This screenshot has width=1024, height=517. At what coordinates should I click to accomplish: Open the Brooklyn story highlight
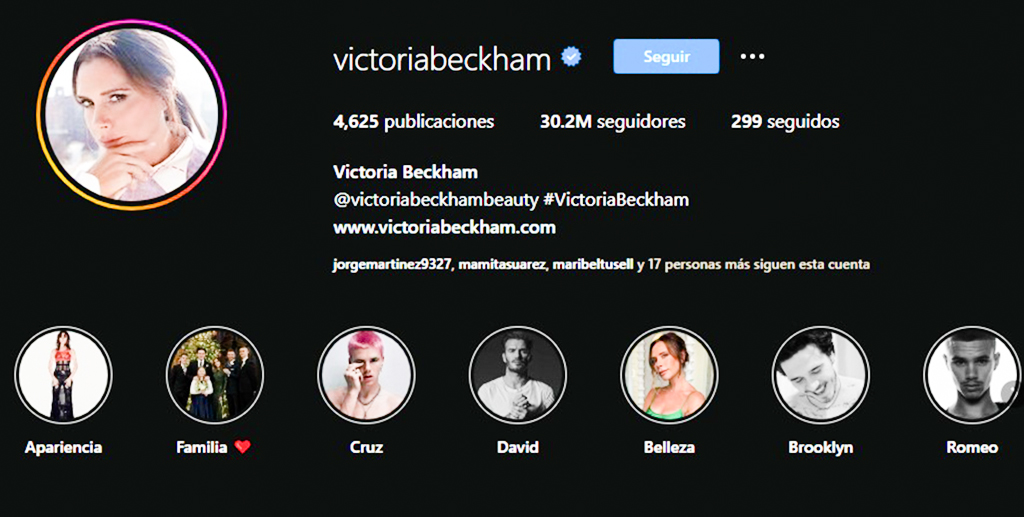[821, 375]
